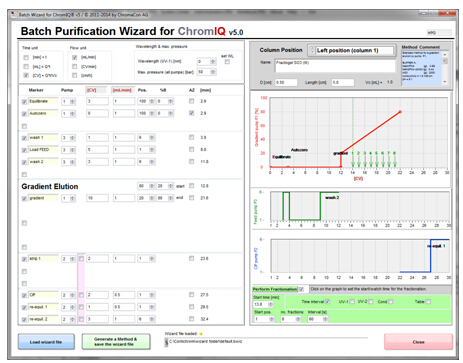Toggle the Equilibrate step checkbox
463x363 pixels.
point(24,101)
